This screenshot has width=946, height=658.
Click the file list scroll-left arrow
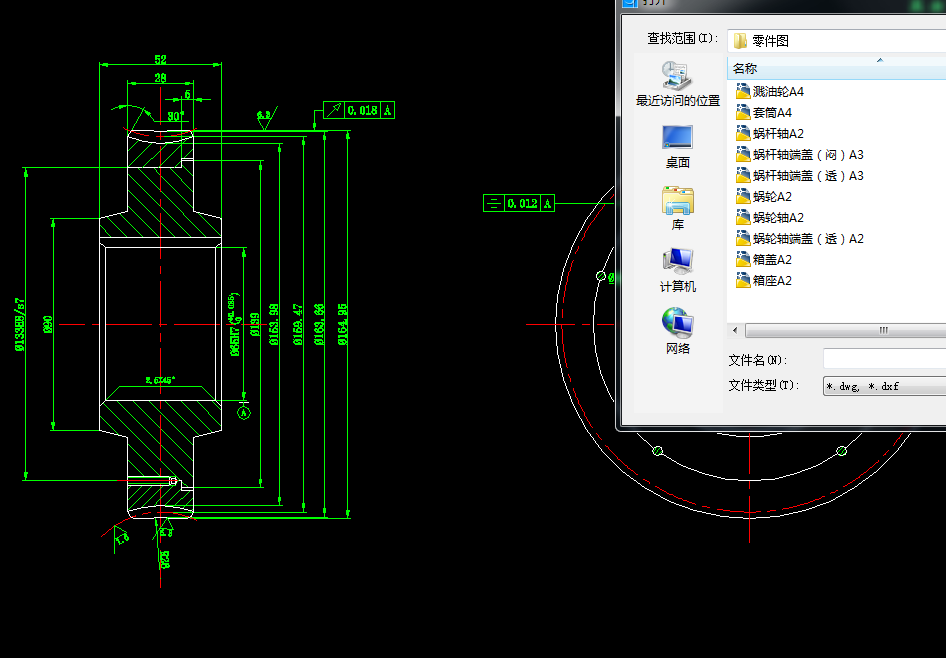pos(735,331)
